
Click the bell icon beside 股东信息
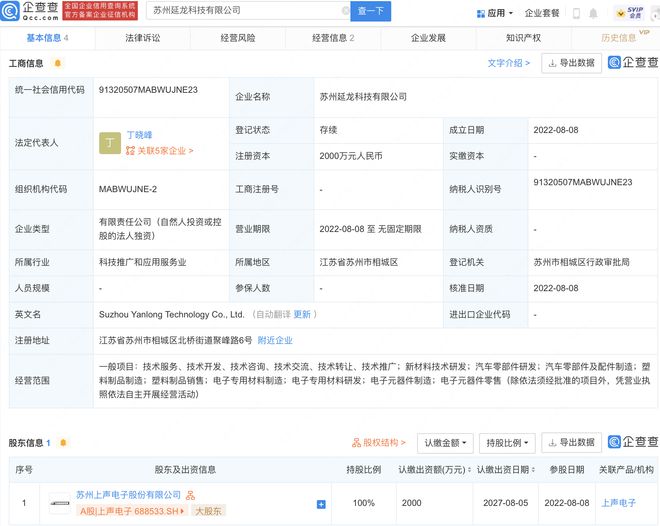[x=63, y=443]
